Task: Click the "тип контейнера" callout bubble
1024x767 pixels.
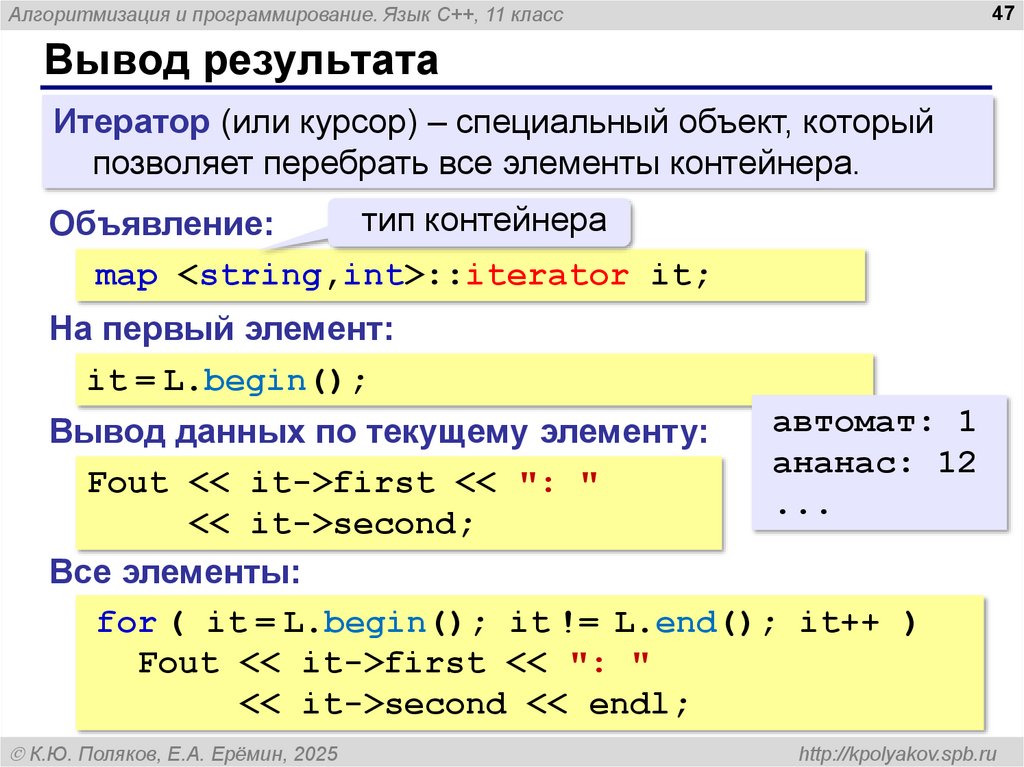Action: click(x=483, y=221)
